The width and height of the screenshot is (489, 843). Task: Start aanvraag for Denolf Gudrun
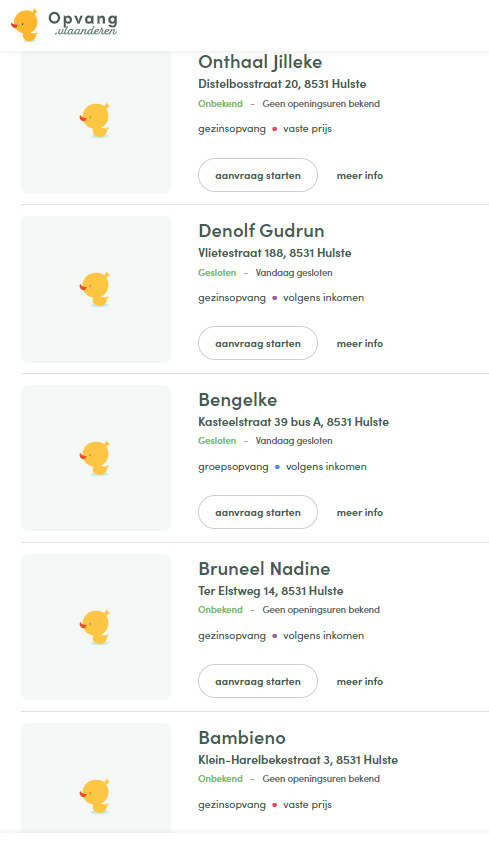(258, 344)
